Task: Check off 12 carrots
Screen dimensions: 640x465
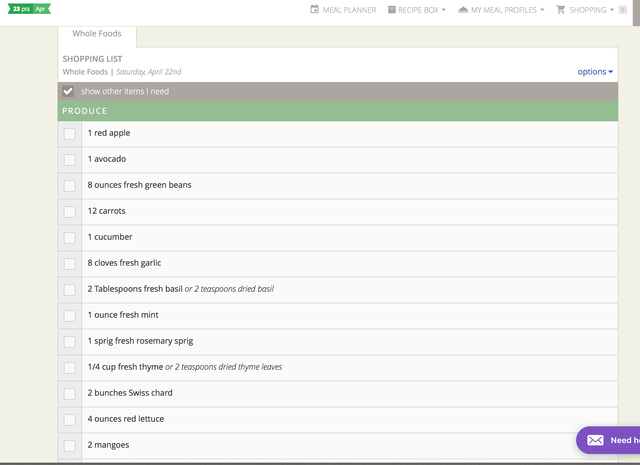Action: click(70, 212)
